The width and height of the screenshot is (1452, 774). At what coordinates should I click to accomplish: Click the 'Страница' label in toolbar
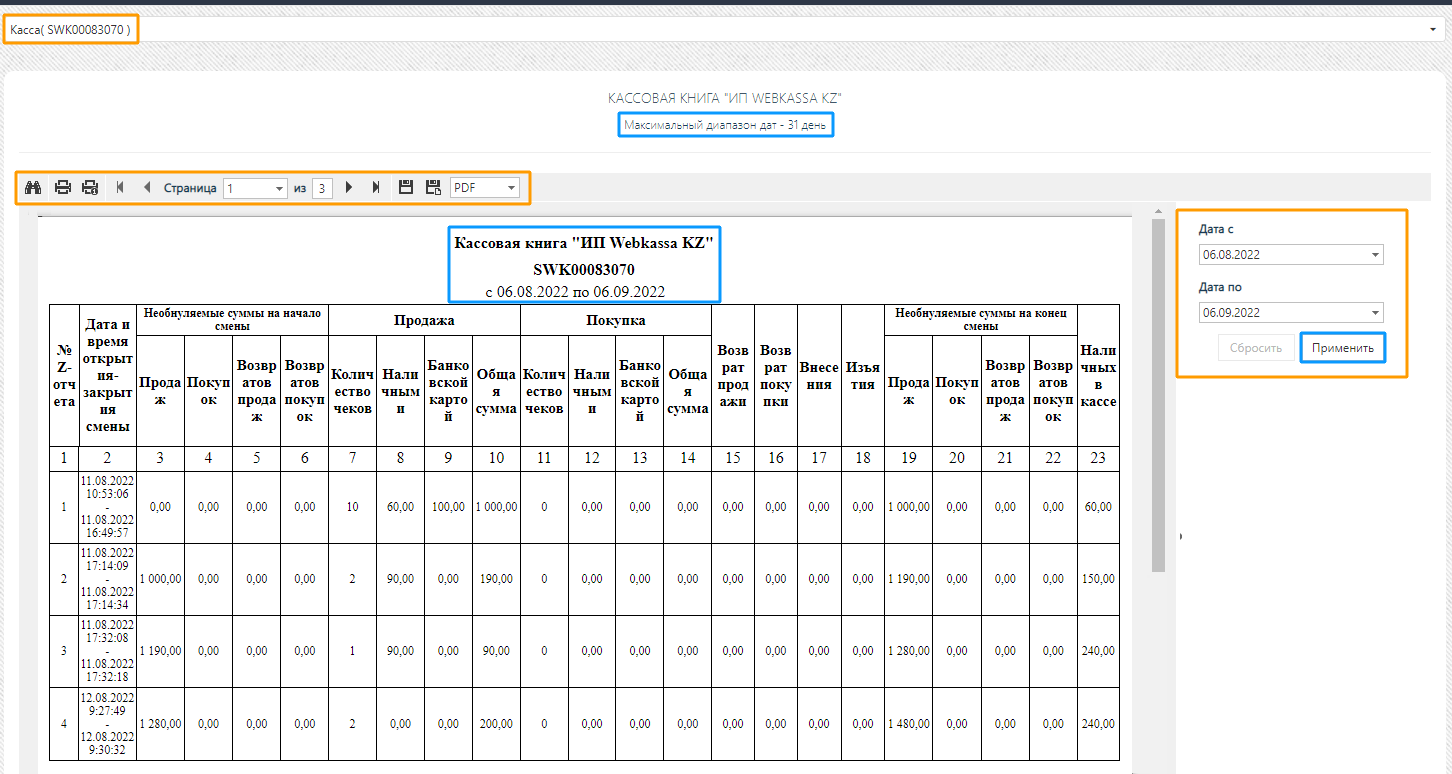pyautogui.click(x=190, y=188)
